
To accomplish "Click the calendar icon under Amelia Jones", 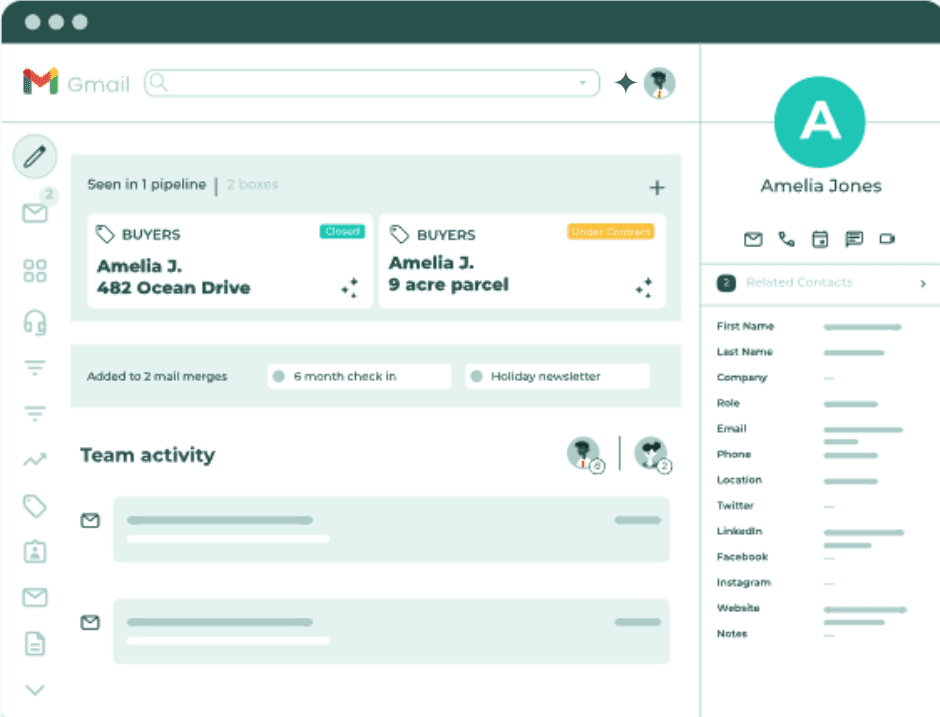I will pos(820,239).
